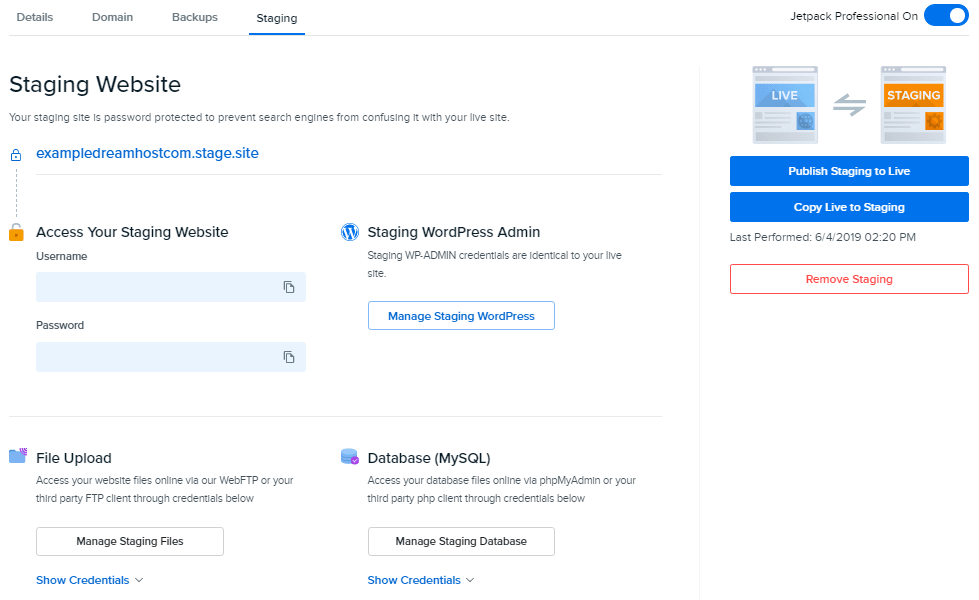Image resolution: width=979 pixels, height=600 pixels.
Task: Click the STAGING site illustration
Action: [913, 105]
